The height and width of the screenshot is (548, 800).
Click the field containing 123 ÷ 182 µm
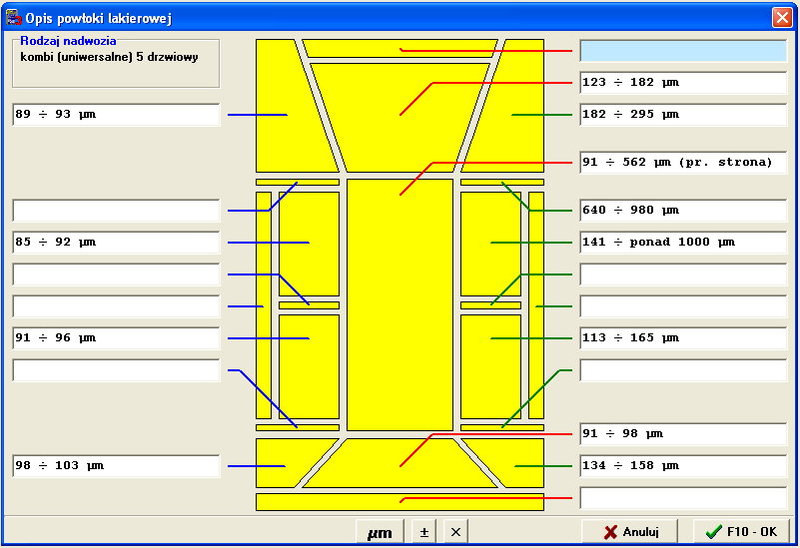coord(683,83)
